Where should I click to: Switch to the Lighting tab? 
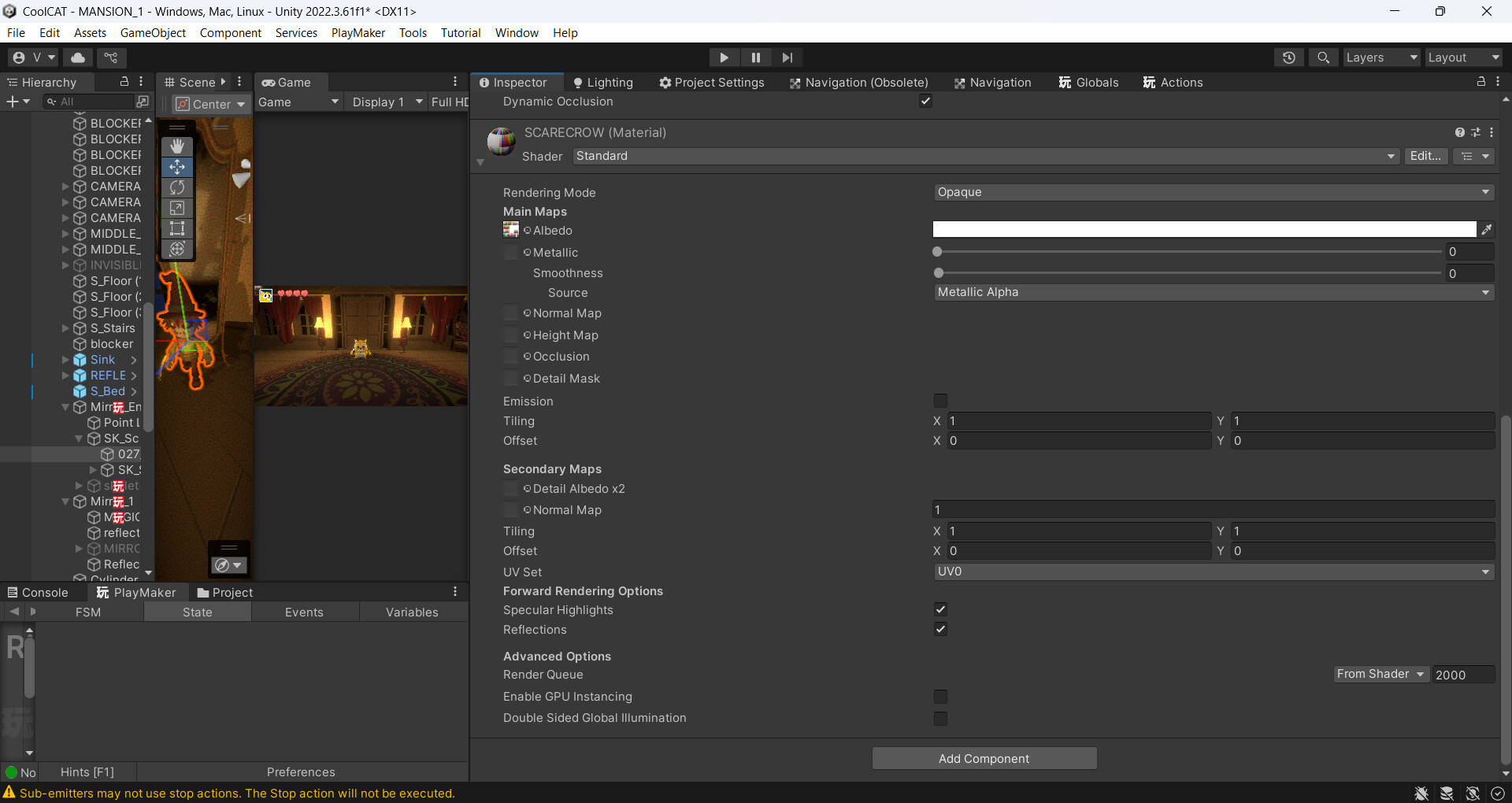pos(603,82)
